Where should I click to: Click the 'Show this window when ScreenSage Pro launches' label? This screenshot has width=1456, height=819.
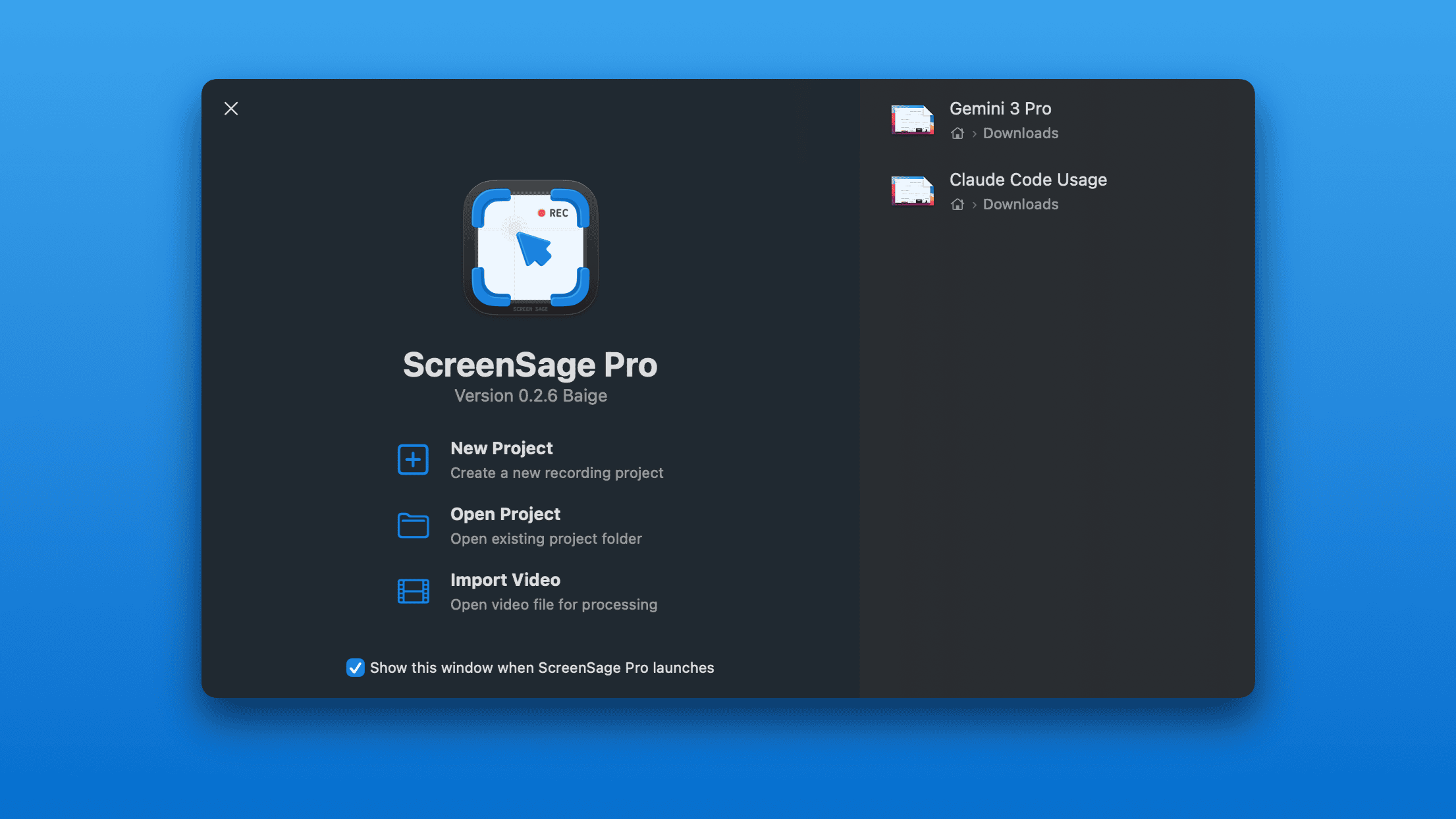click(x=541, y=668)
